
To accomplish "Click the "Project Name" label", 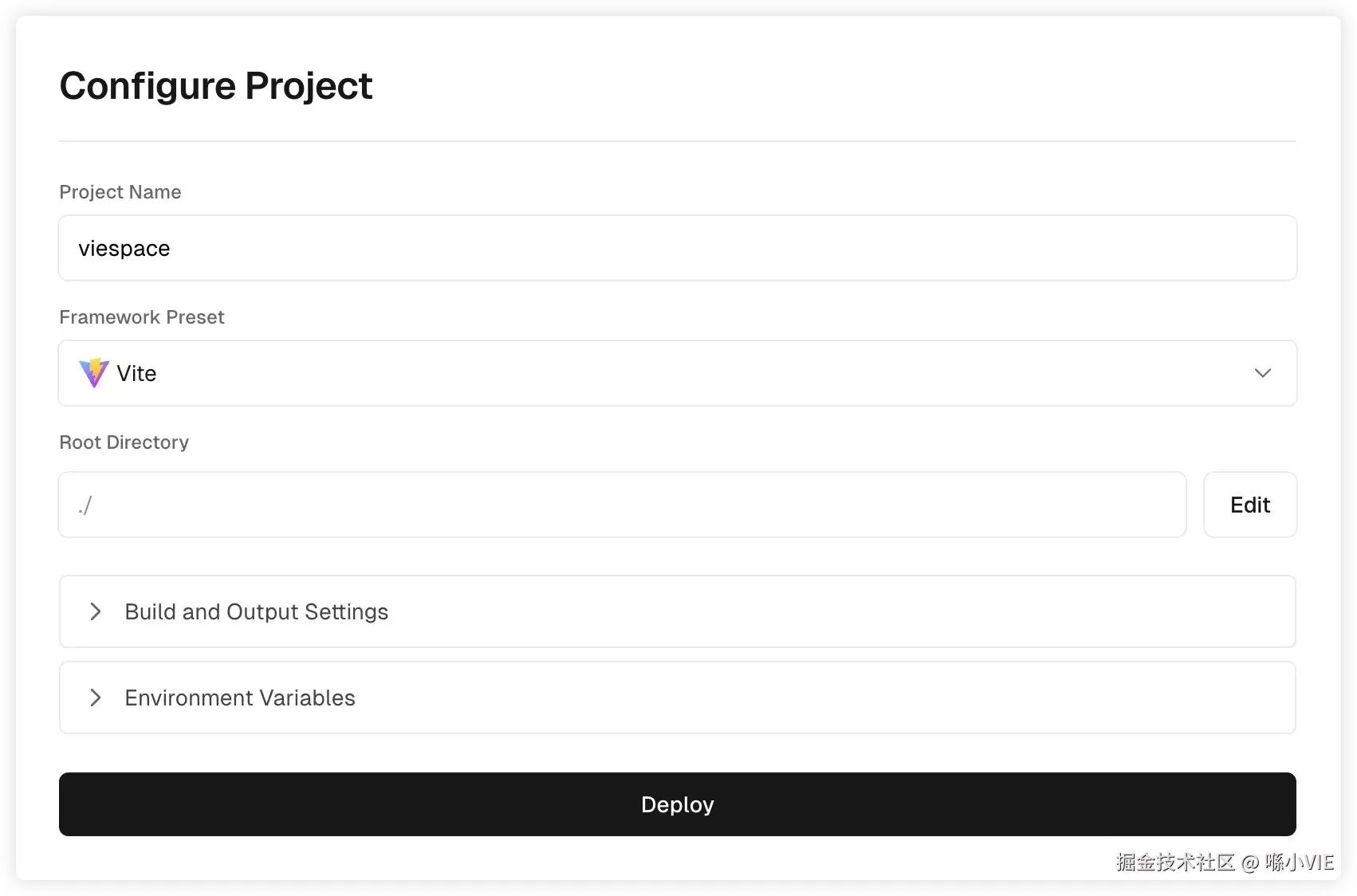I will pyautogui.click(x=120, y=192).
